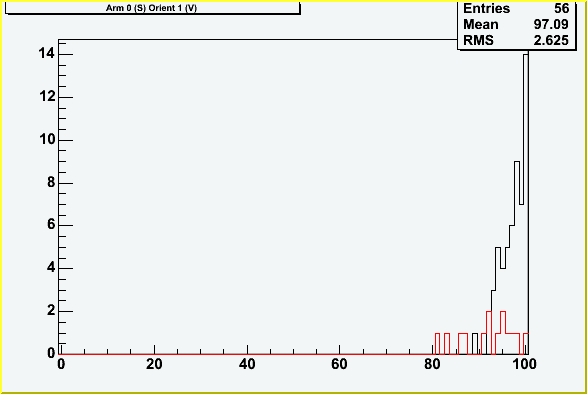
Task: Click the X-axis label 40
Action: (247, 364)
